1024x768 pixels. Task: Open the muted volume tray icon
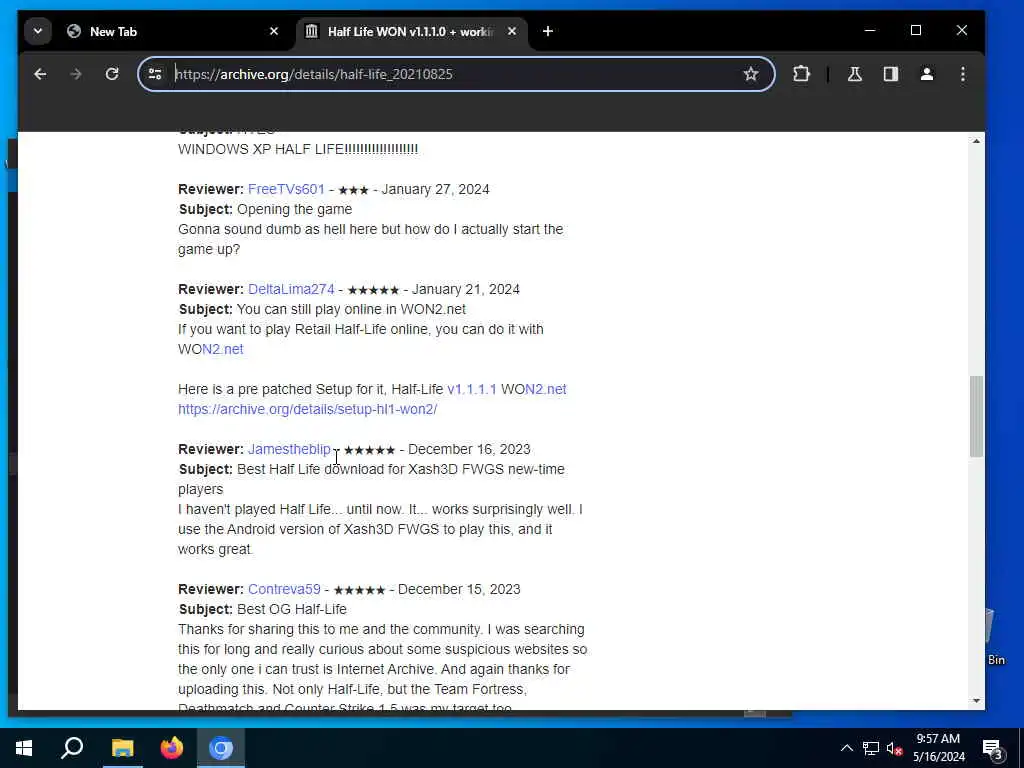(x=894, y=748)
